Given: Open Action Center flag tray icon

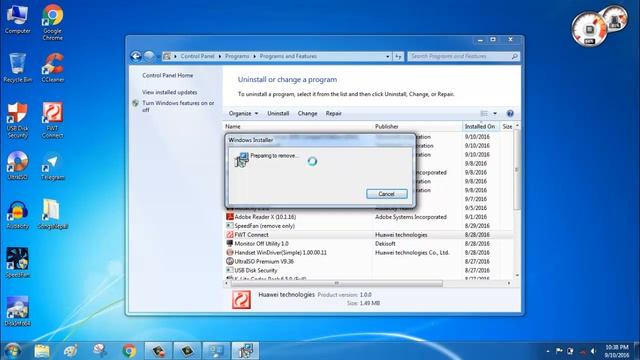Looking at the screenshot, I should click(x=559, y=351).
